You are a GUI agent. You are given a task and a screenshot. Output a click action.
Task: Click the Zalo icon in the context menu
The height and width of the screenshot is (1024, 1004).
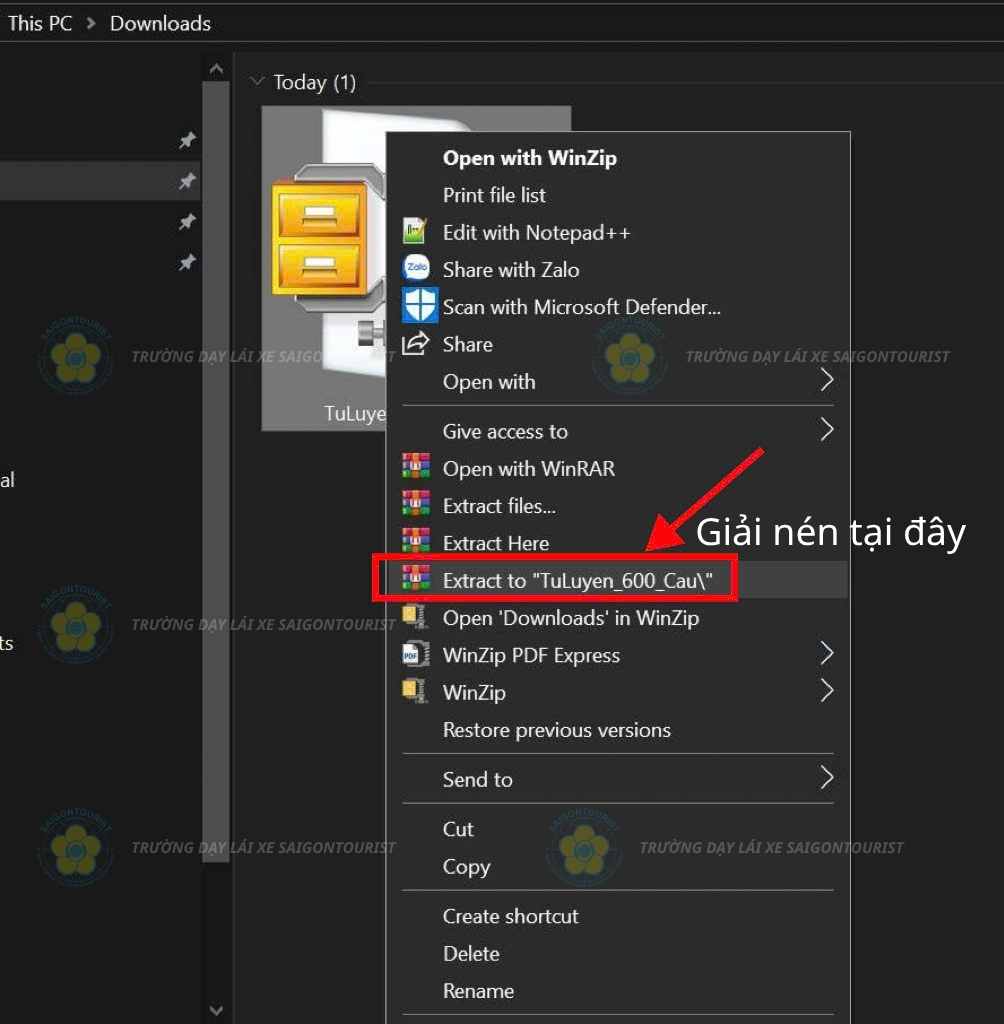click(416, 268)
